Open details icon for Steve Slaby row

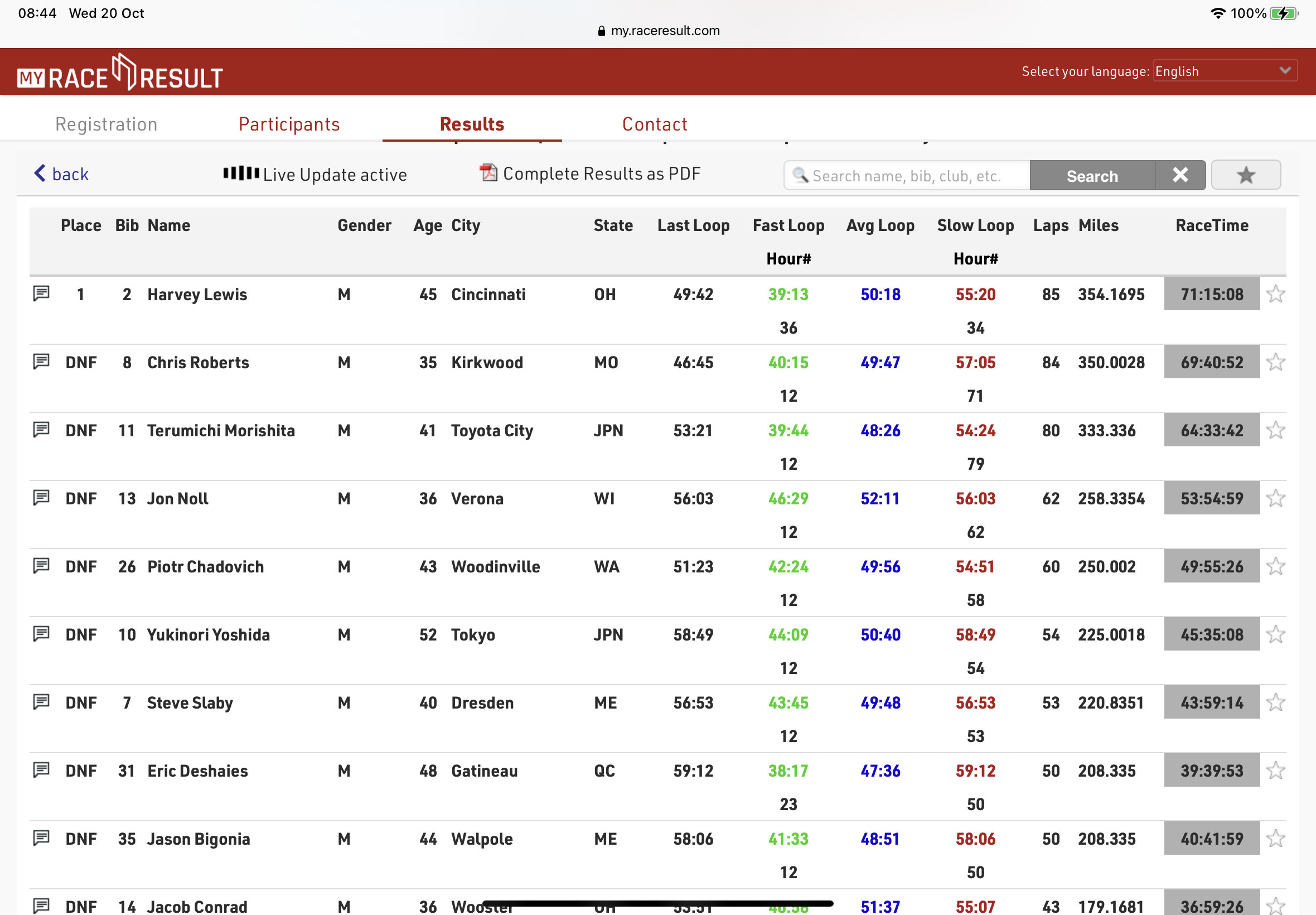pos(41,702)
